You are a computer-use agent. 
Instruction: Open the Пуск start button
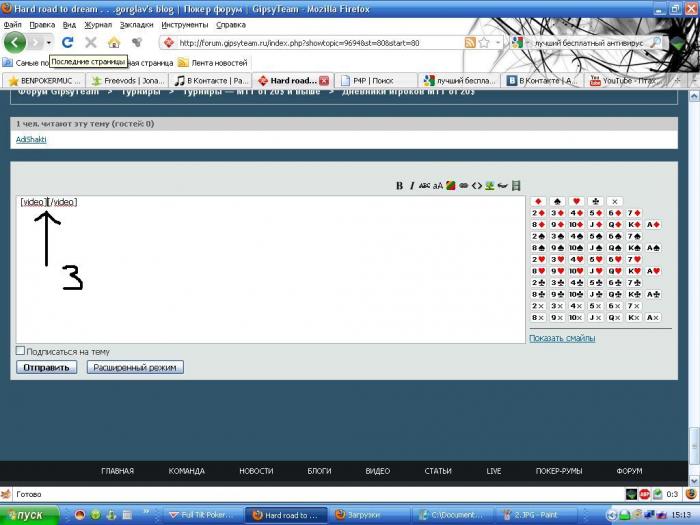point(29,515)
